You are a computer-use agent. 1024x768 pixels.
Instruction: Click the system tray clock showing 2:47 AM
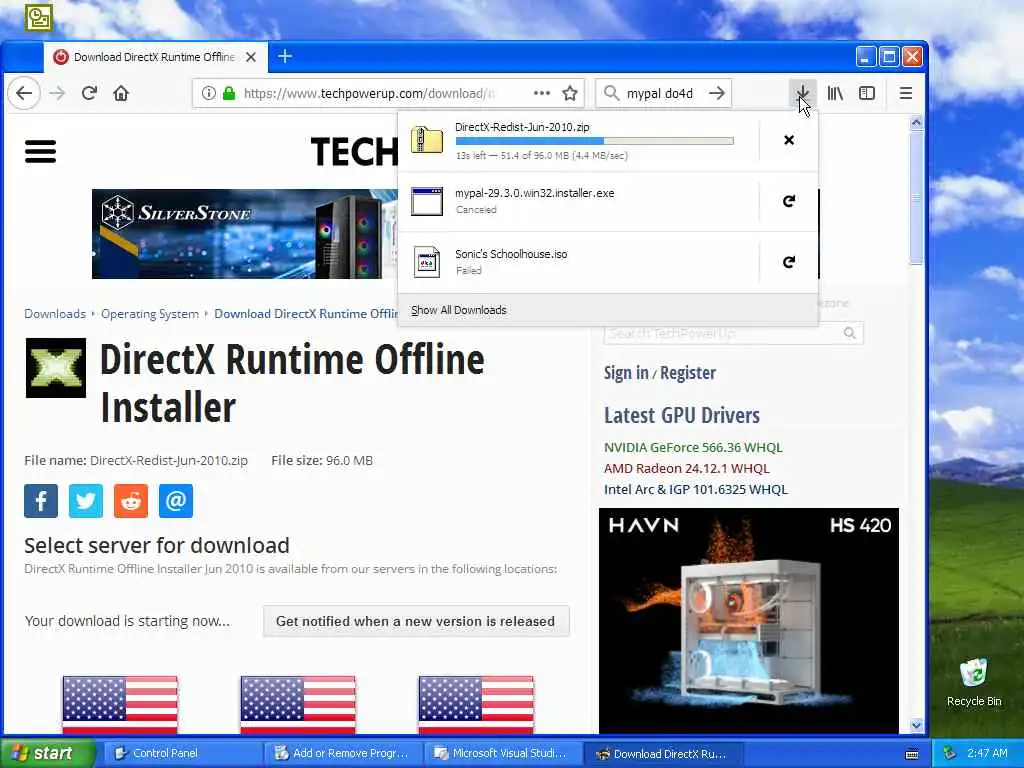(987, 753)
